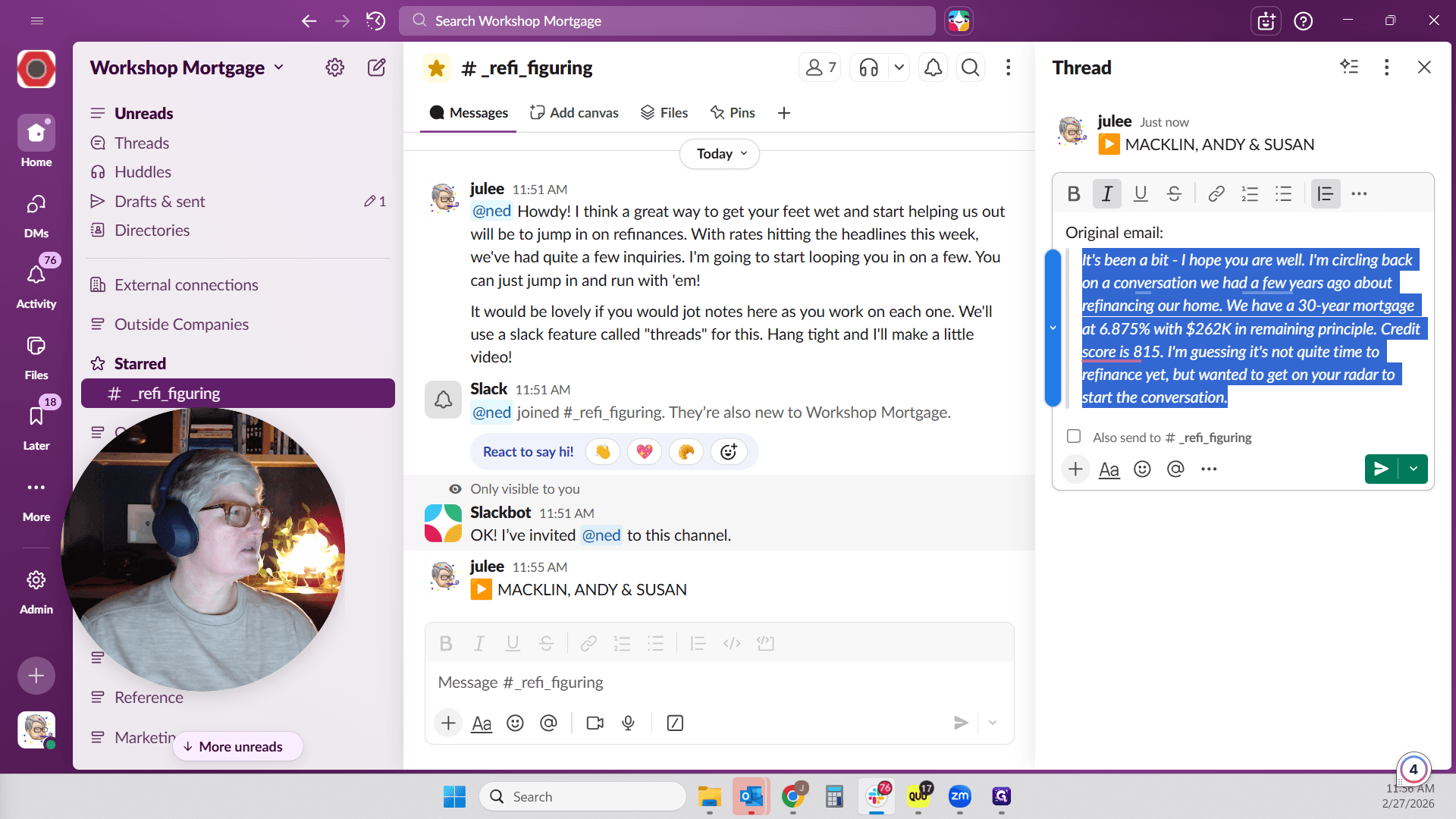Click the @ned mention in julee's message

click(x=491, y=211)
